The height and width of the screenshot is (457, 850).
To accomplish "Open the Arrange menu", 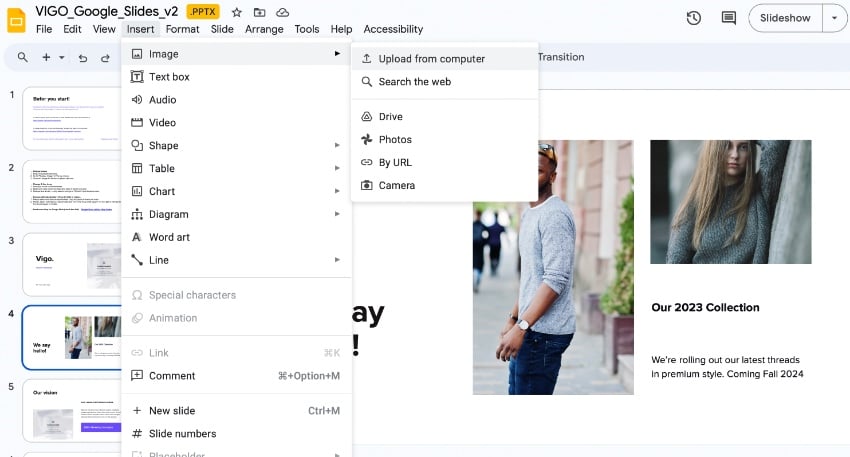I will 264,29.
